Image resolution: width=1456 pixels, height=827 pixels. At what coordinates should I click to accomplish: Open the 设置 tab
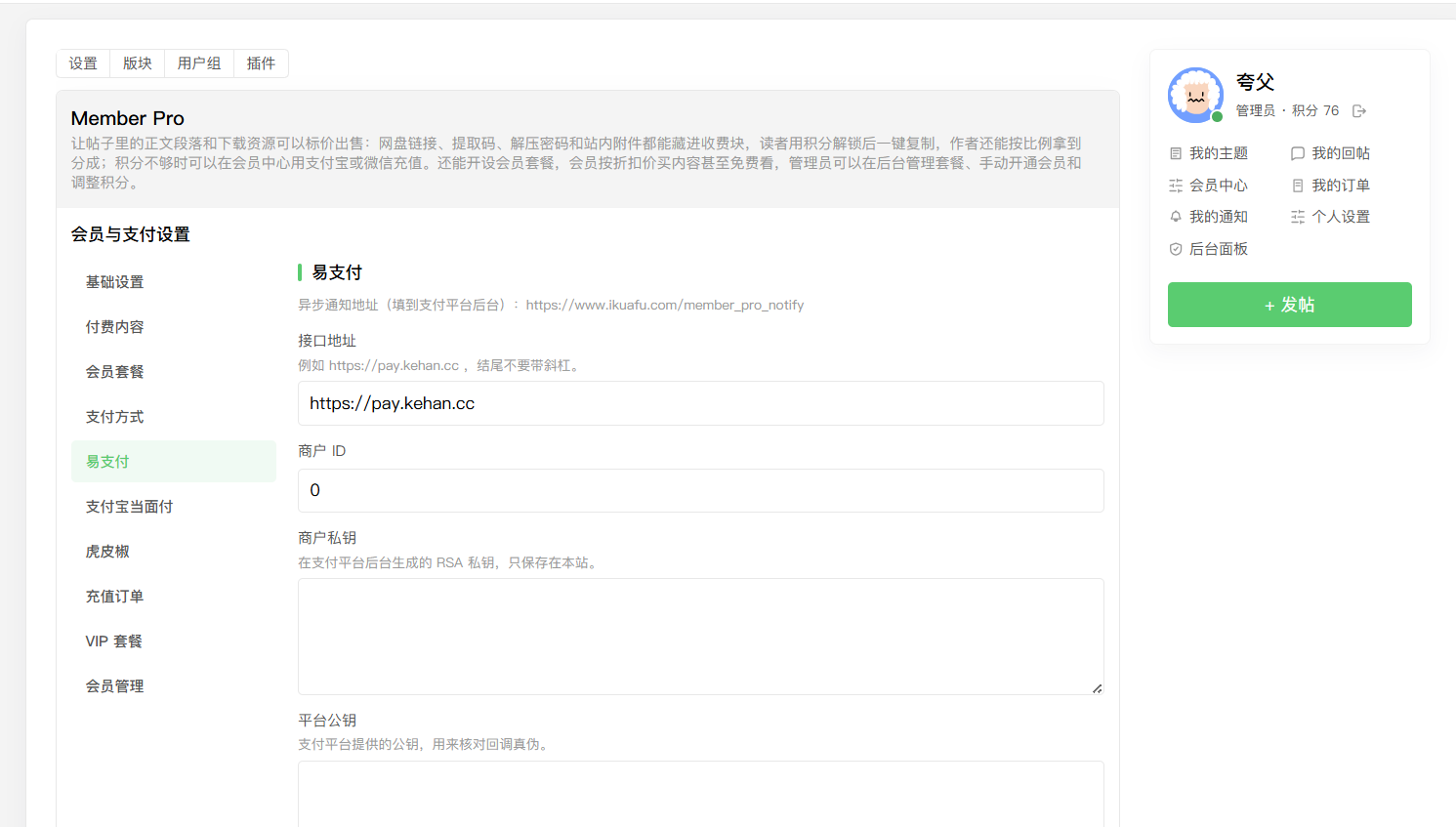tap(83, 63)
